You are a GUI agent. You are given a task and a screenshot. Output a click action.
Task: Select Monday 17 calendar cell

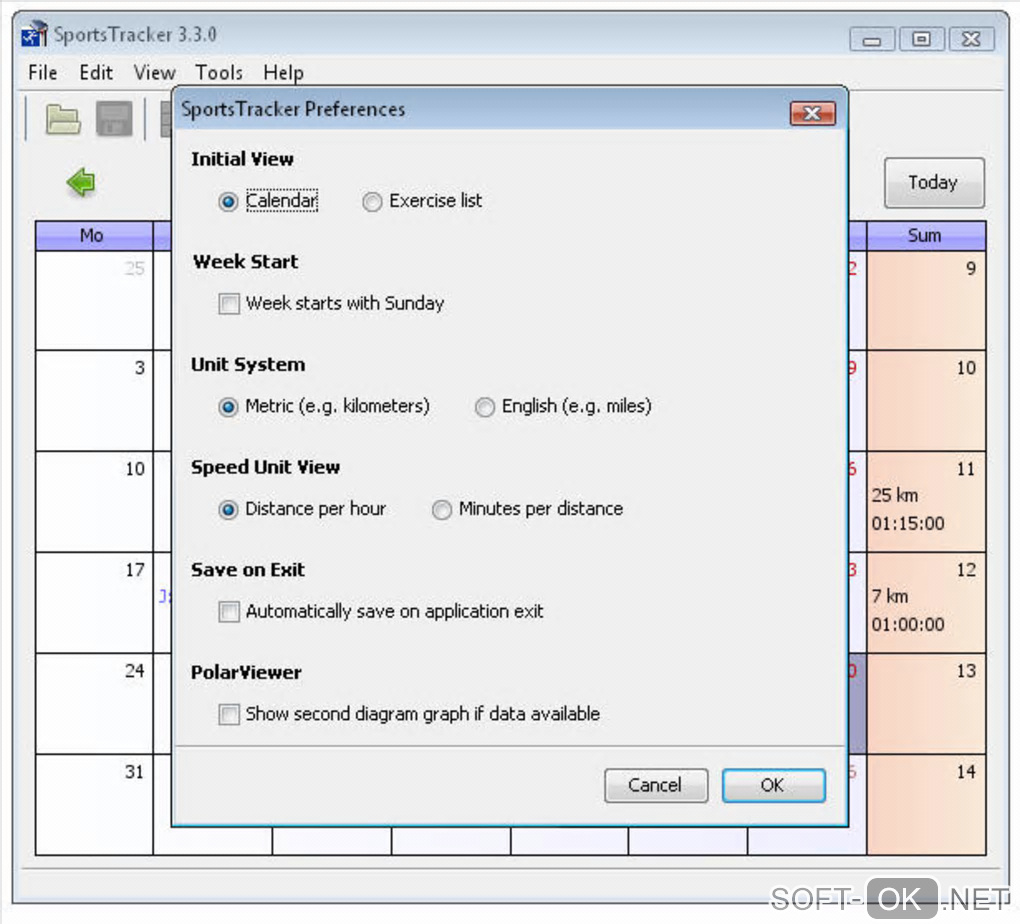pyautogui.click(x=94, y=603)
